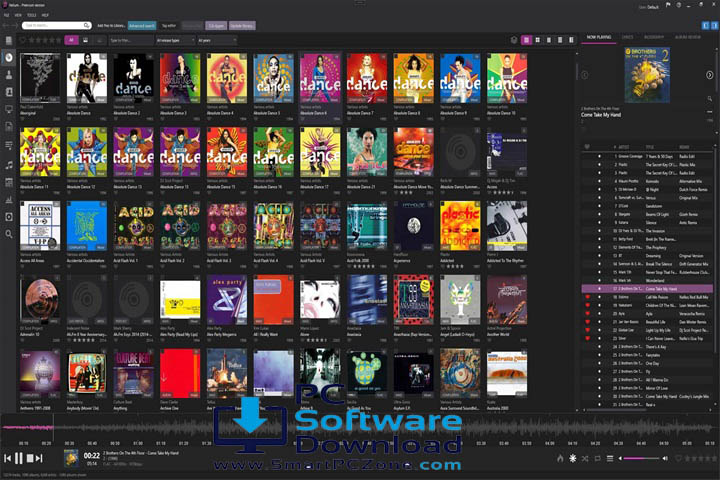Viewport: 720px width, 480px height.
Task: Open the VIEW menu
Action: click(18, 15)
